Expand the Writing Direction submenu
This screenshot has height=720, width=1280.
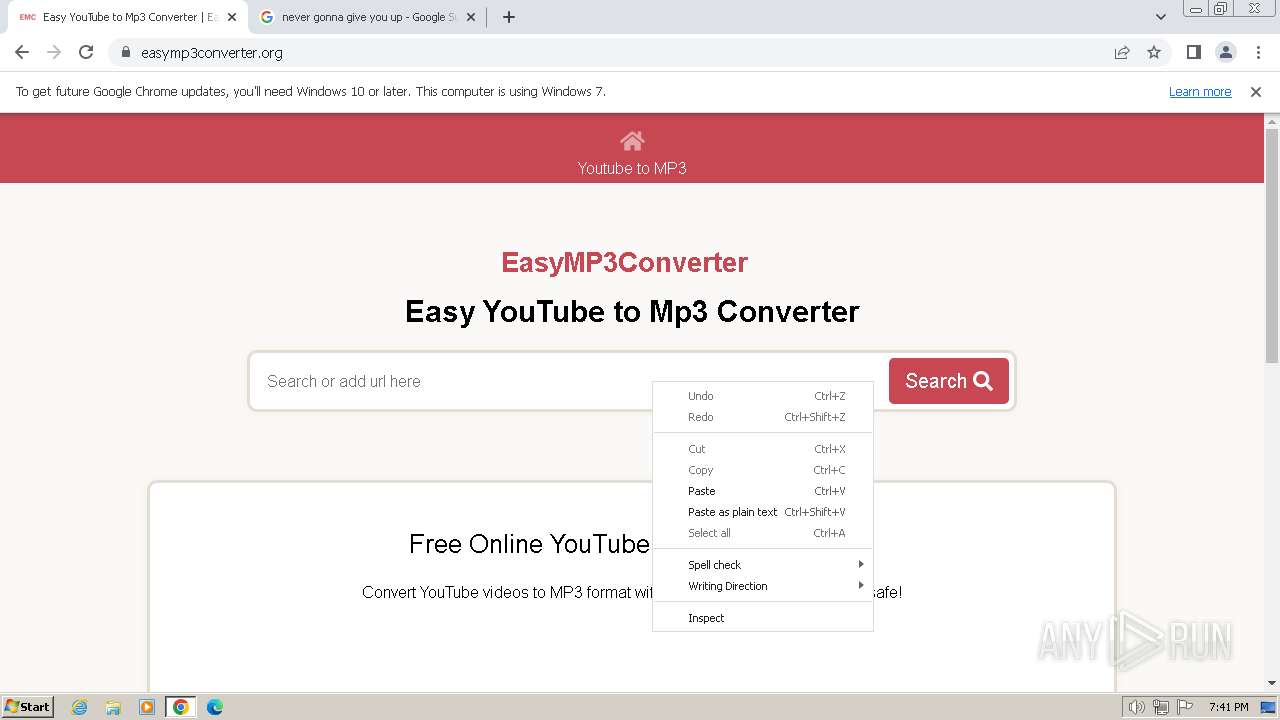(763, 586)
